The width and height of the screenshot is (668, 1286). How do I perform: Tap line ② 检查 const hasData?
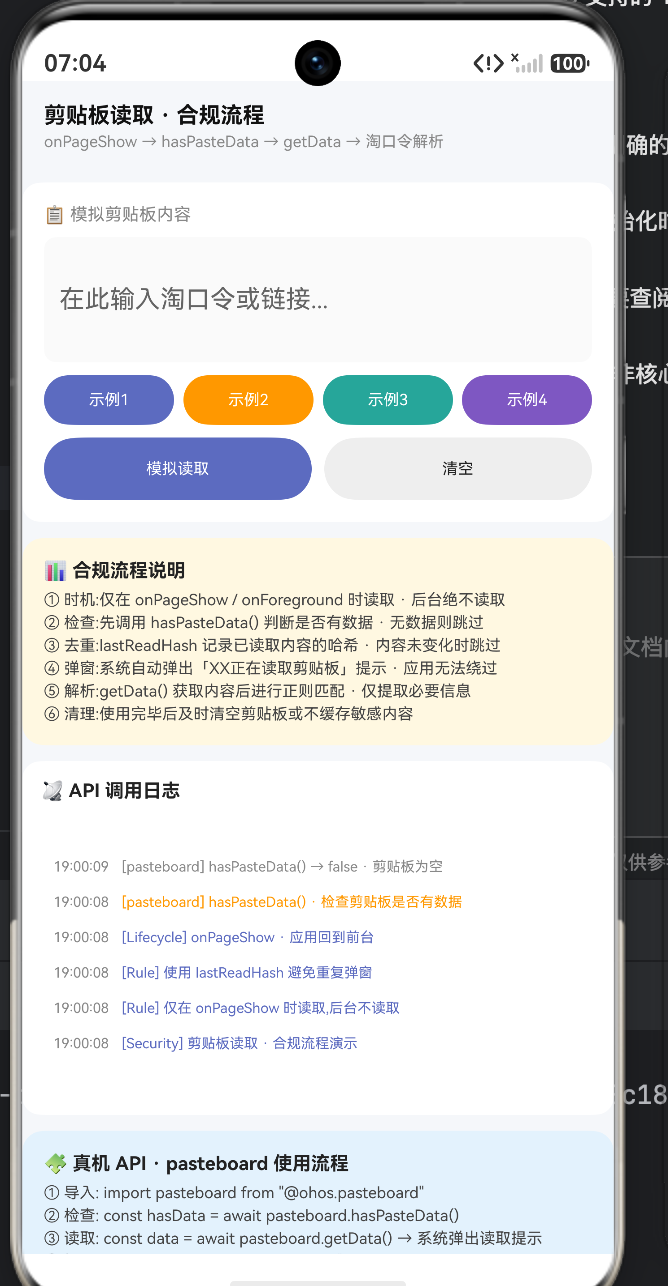click(x=252, y=1216)
